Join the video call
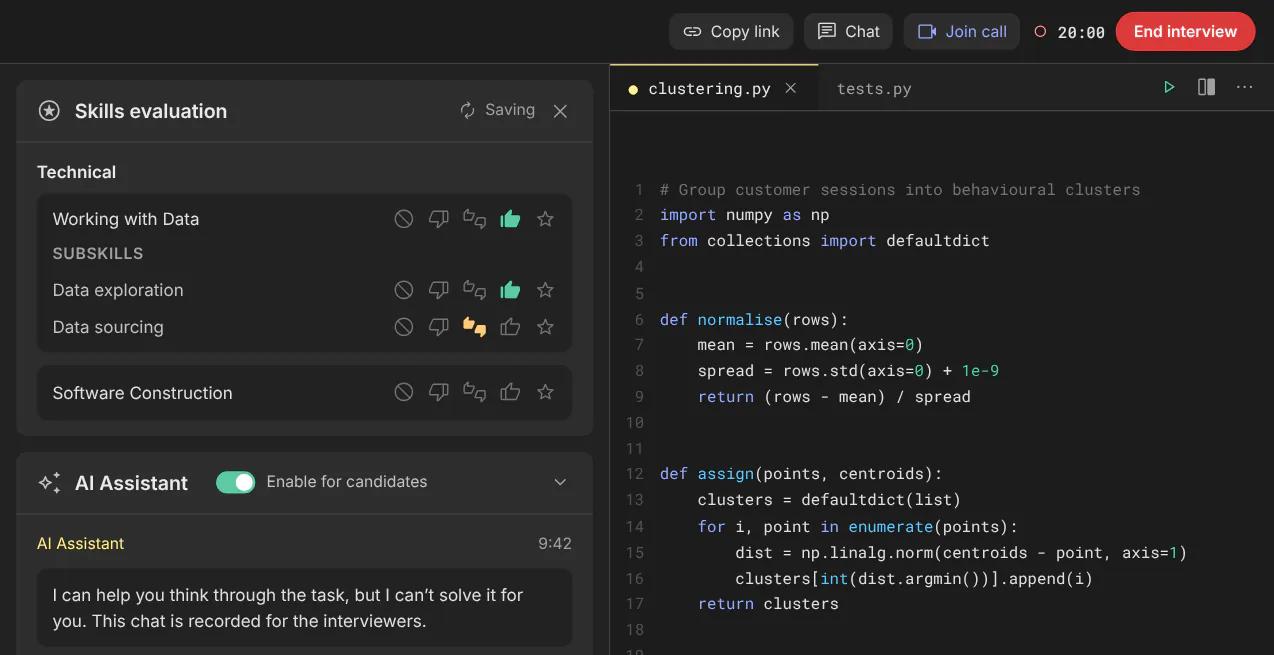Viewport: 1274px width, 655px height. (962, 31)
